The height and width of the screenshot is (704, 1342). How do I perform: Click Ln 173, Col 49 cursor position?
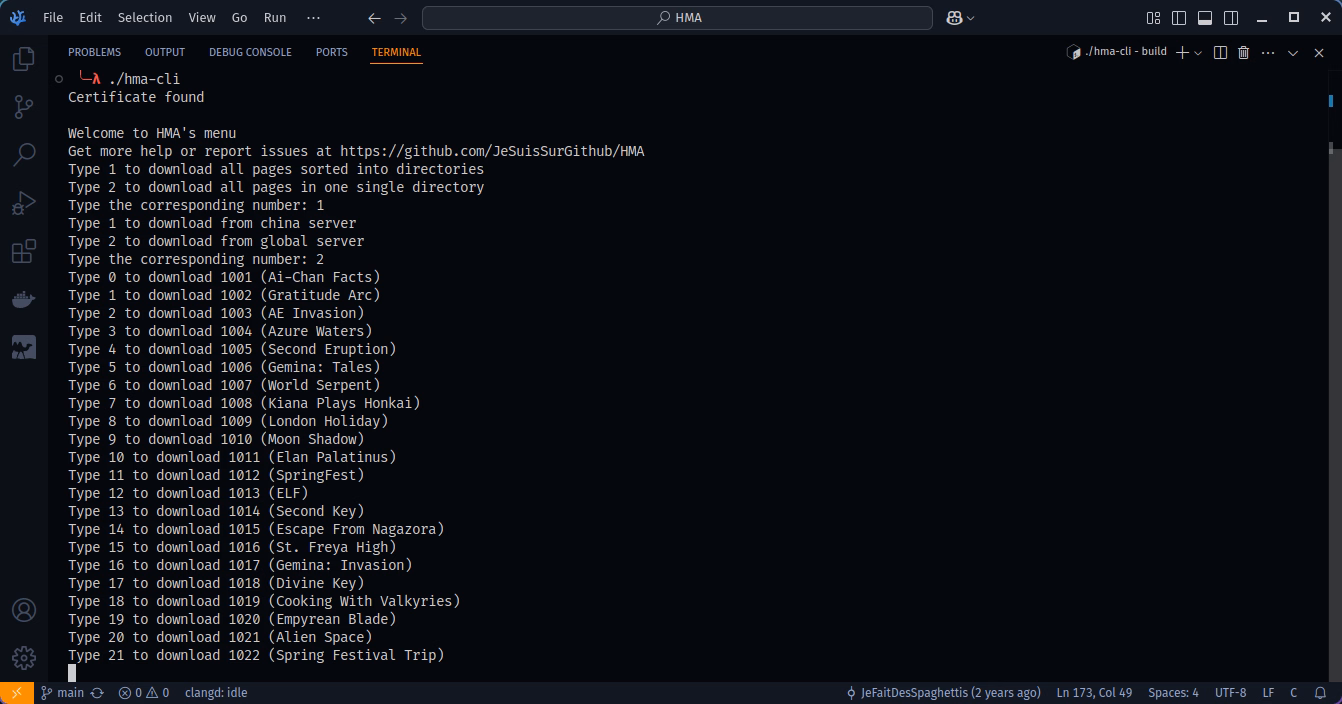coord(1094,692)
